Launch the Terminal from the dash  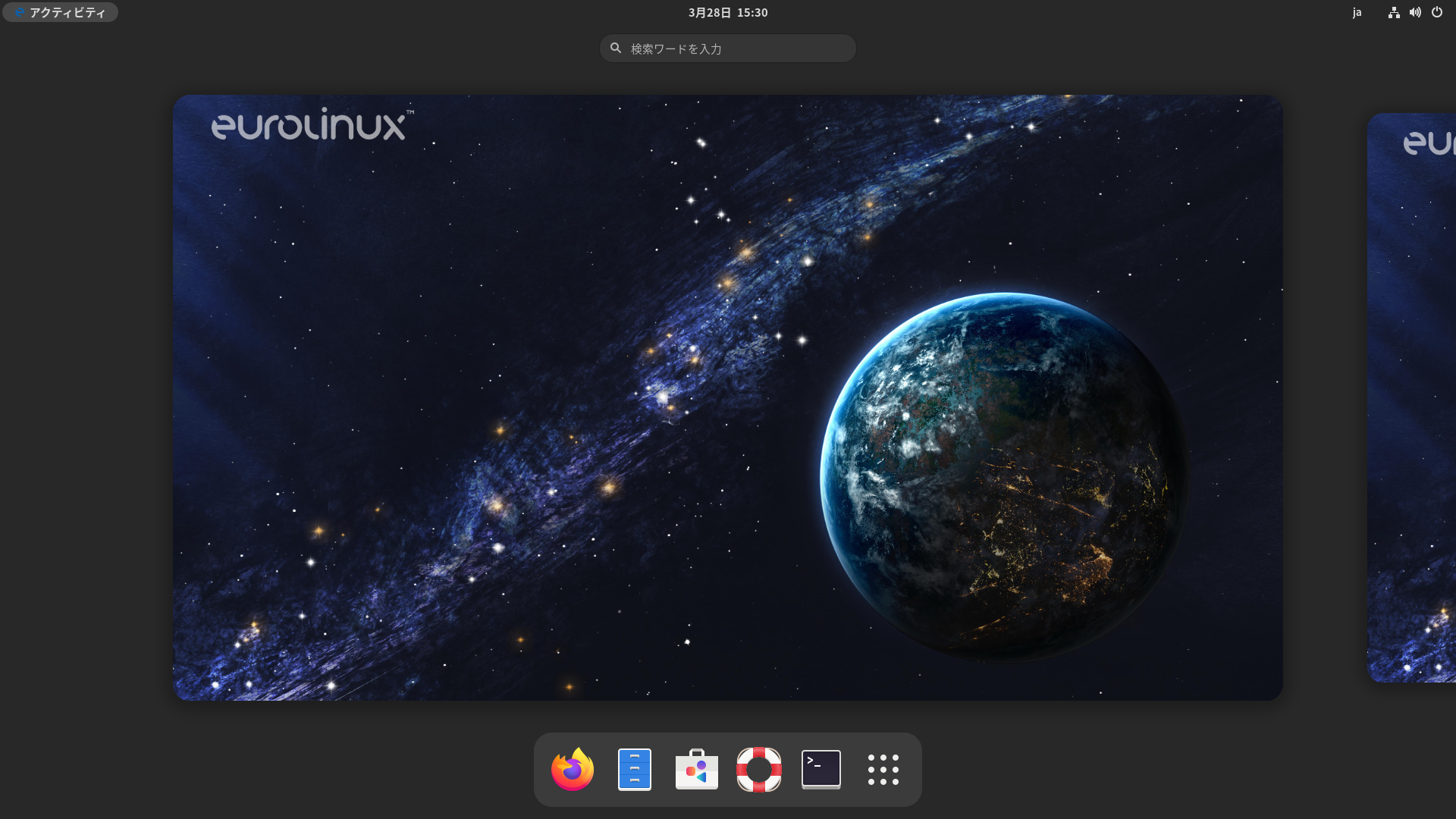point(821,770)
